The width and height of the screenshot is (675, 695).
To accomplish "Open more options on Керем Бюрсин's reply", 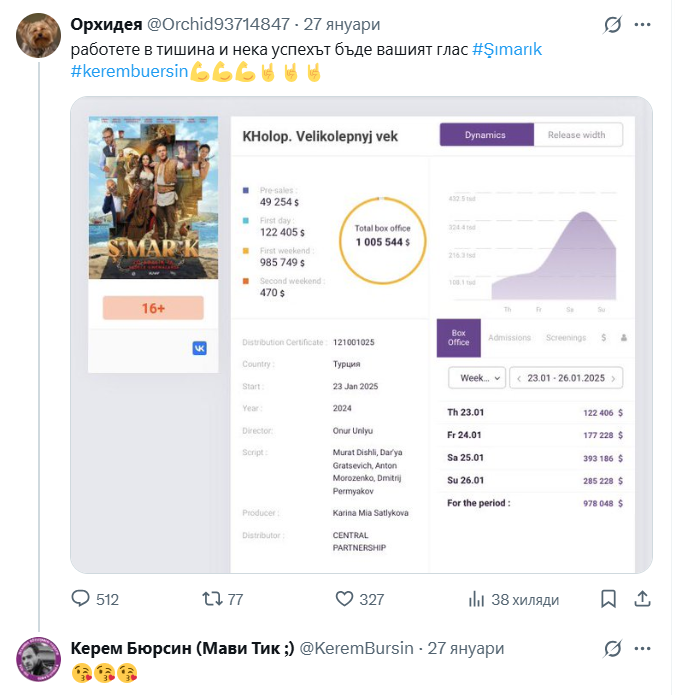I will click(645, 648).
